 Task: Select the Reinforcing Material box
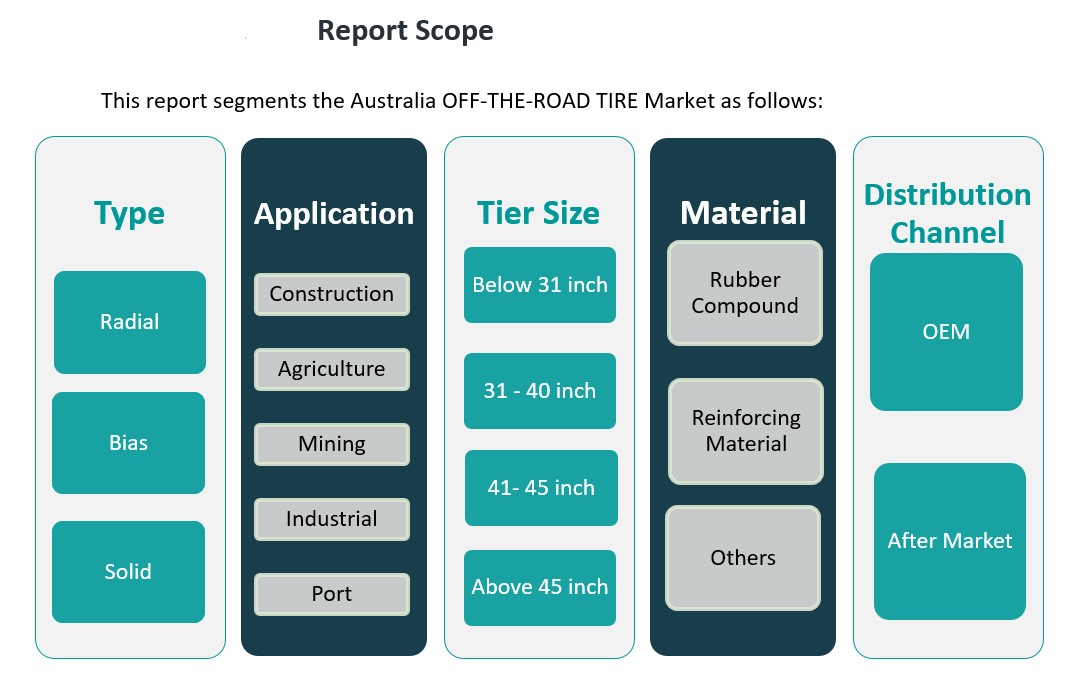click(746, 431)
